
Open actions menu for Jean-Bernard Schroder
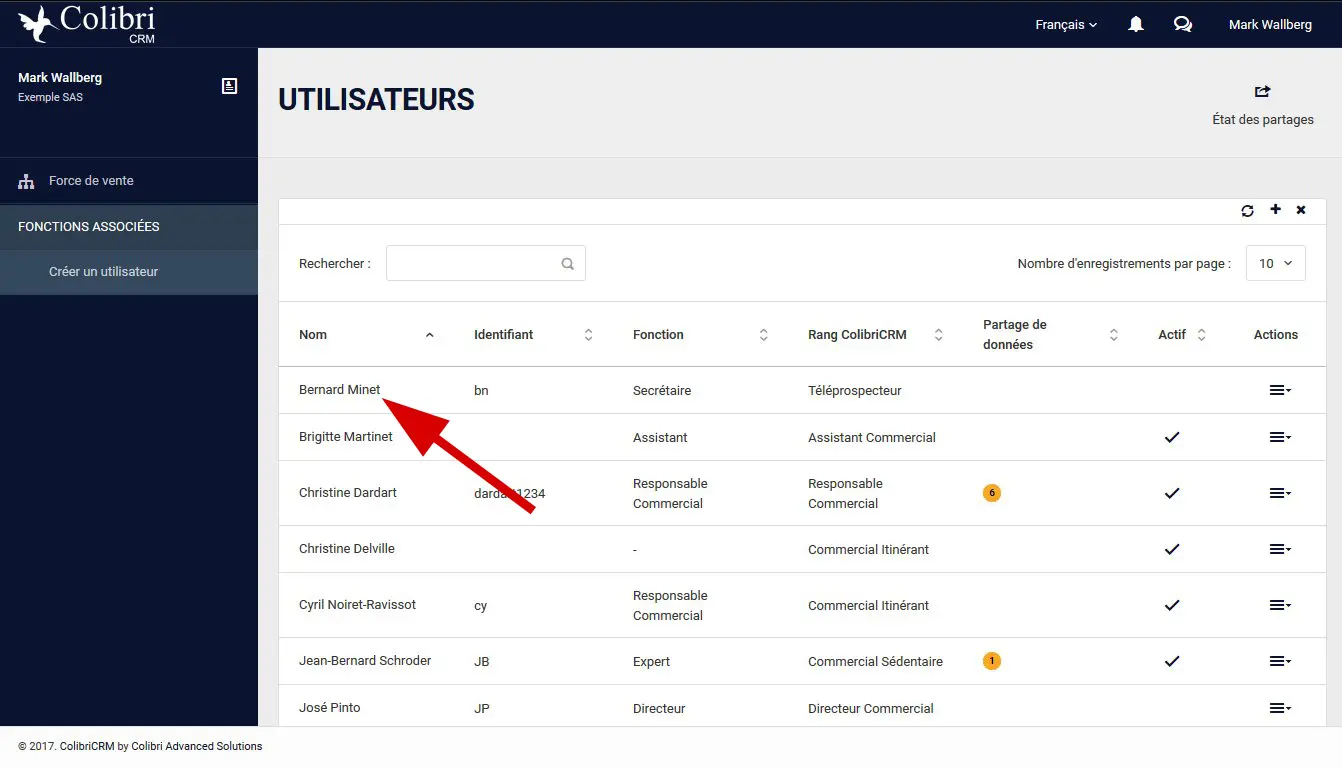pos(1280,661)
